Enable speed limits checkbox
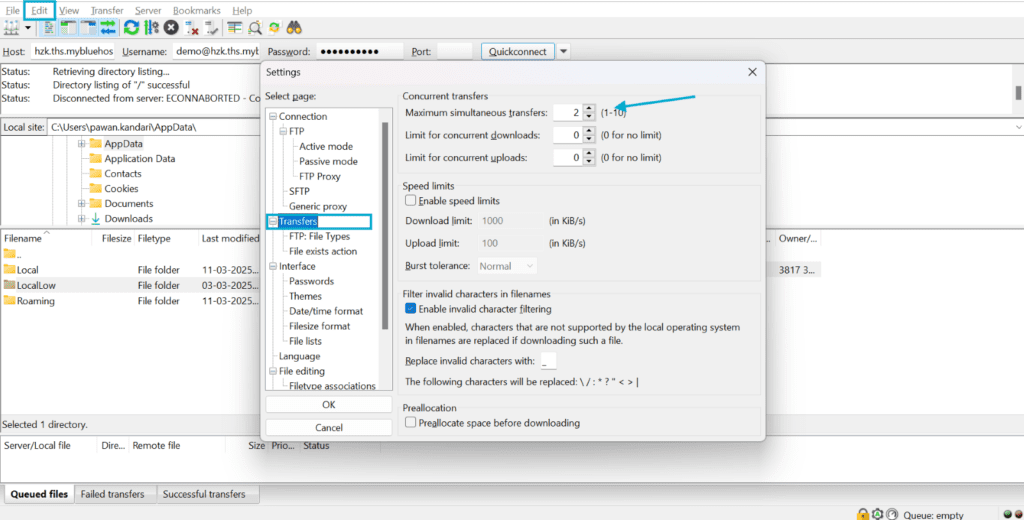 [x=410, y=201]
